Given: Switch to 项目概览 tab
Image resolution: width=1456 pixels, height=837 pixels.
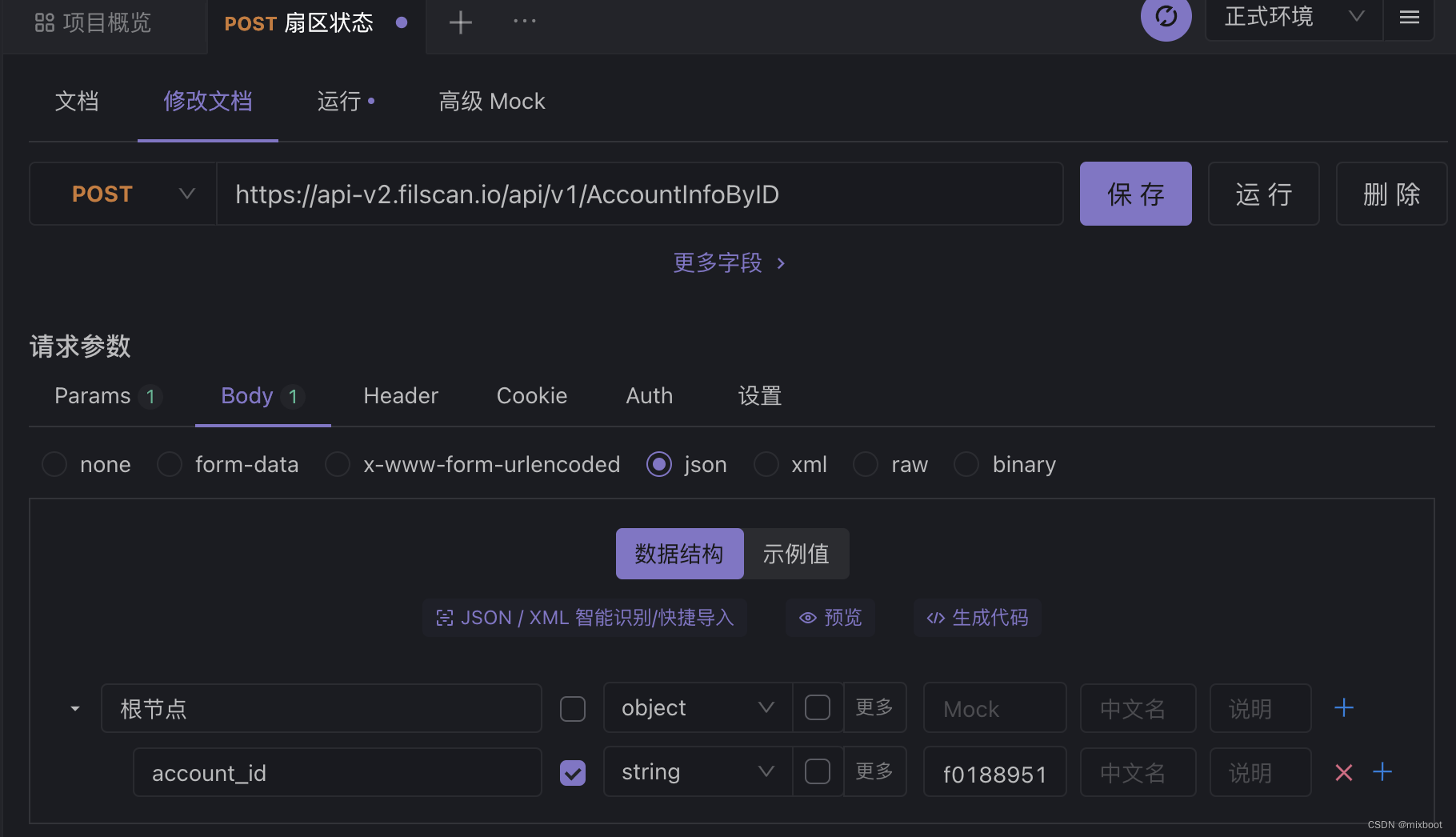Looking at the screenshot, I should pyautogui.click(x=104, y=22).
